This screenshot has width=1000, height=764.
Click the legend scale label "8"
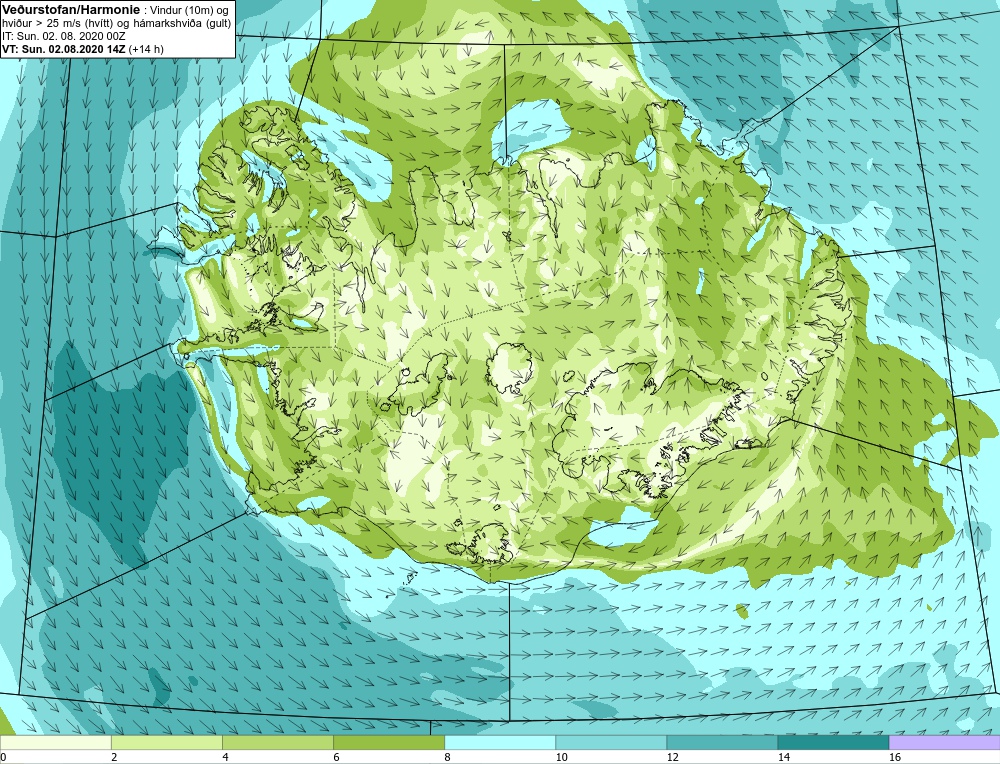click(447, 758)
